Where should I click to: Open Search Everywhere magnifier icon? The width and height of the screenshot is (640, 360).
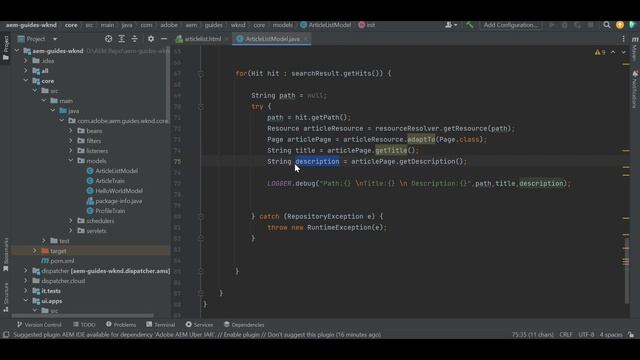tap(607, 25)
